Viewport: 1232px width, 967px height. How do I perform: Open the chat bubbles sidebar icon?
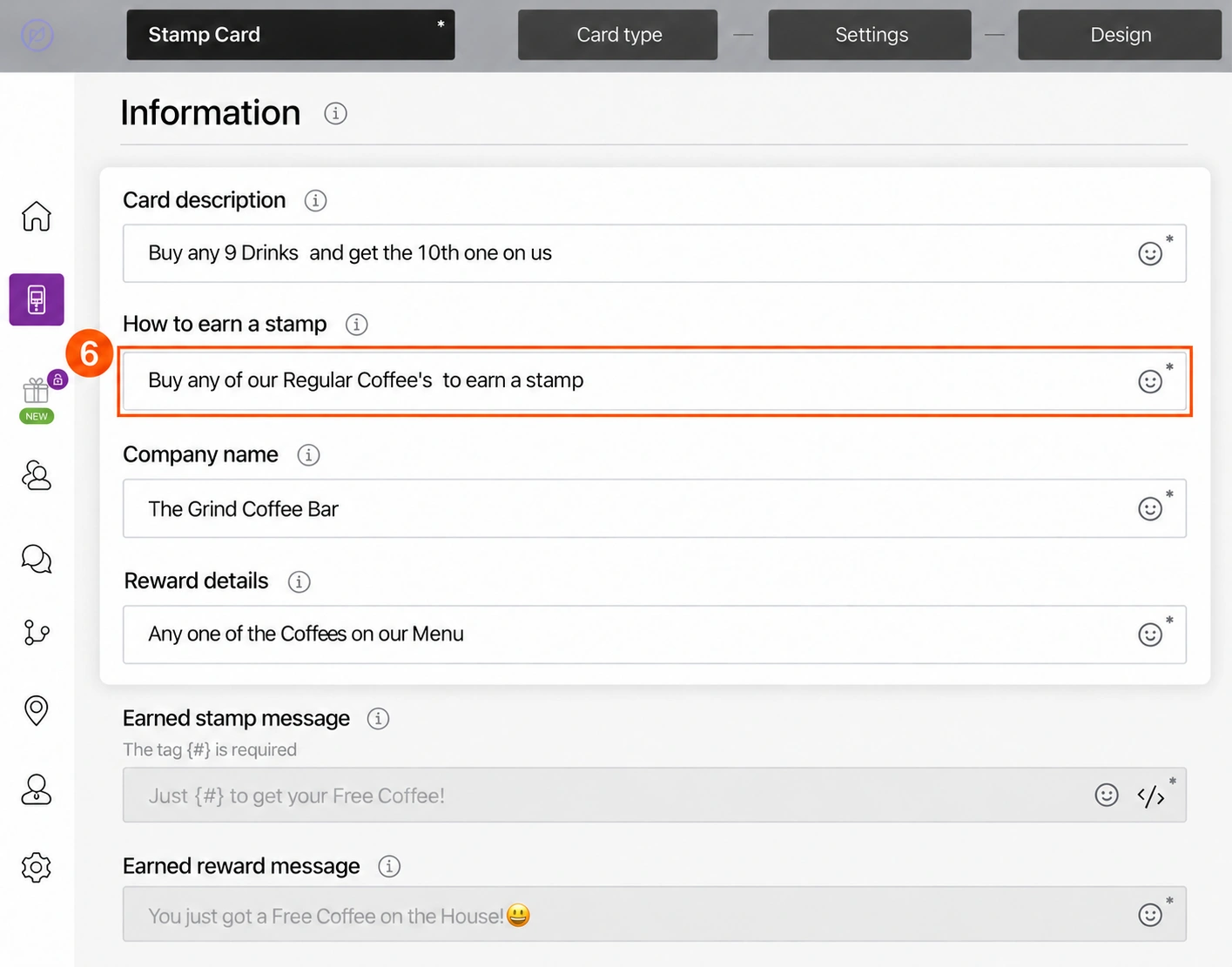pos(37,558)
